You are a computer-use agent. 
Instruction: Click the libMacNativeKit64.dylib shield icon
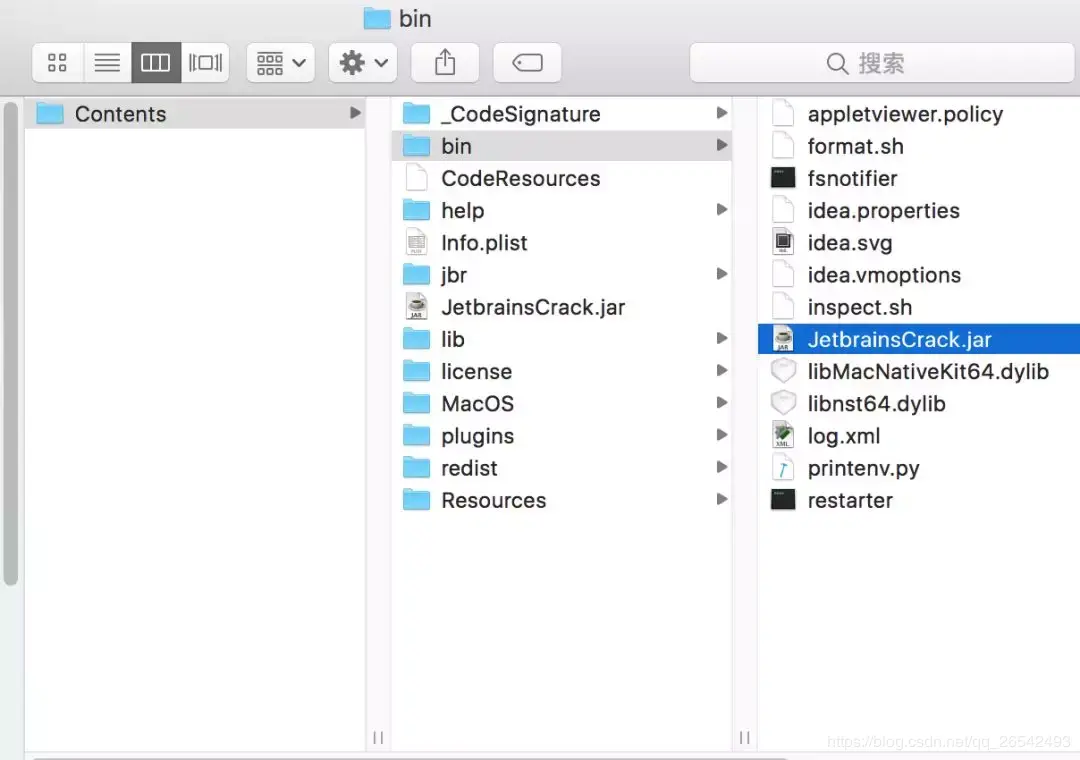click(x=782, y=371)
